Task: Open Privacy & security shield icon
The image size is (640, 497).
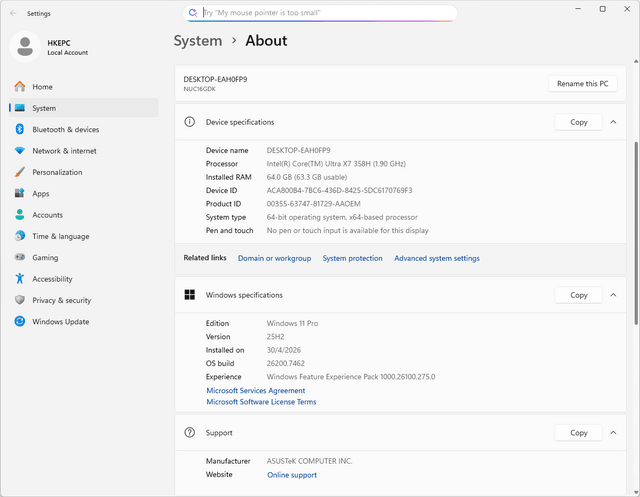Action: 20,300
